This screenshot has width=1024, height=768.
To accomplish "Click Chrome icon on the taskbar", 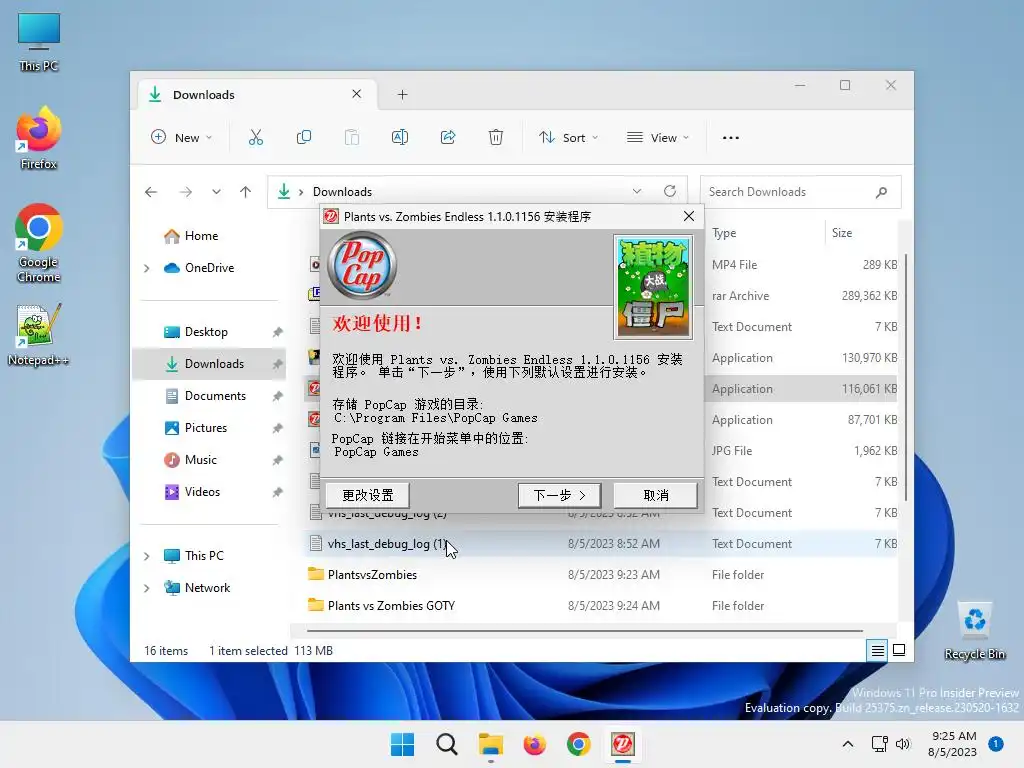I will (579, 744).
